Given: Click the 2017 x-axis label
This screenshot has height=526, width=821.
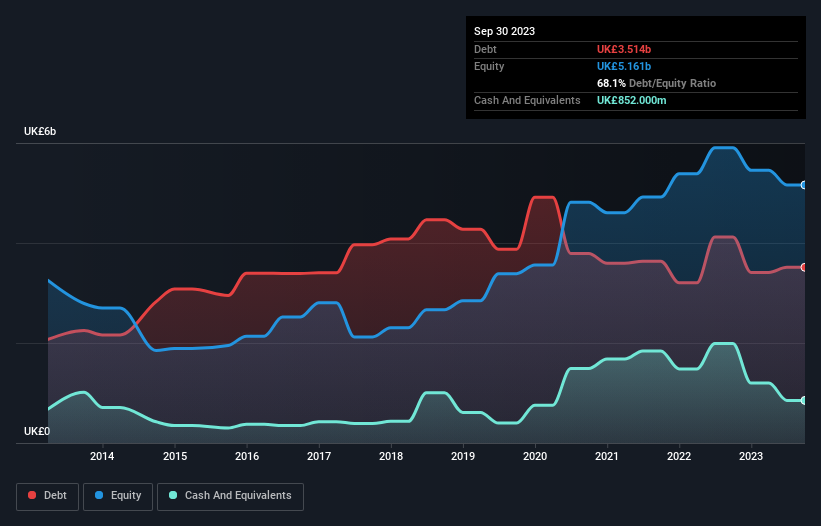Looking at the screenshot, I should coord(319,456).
